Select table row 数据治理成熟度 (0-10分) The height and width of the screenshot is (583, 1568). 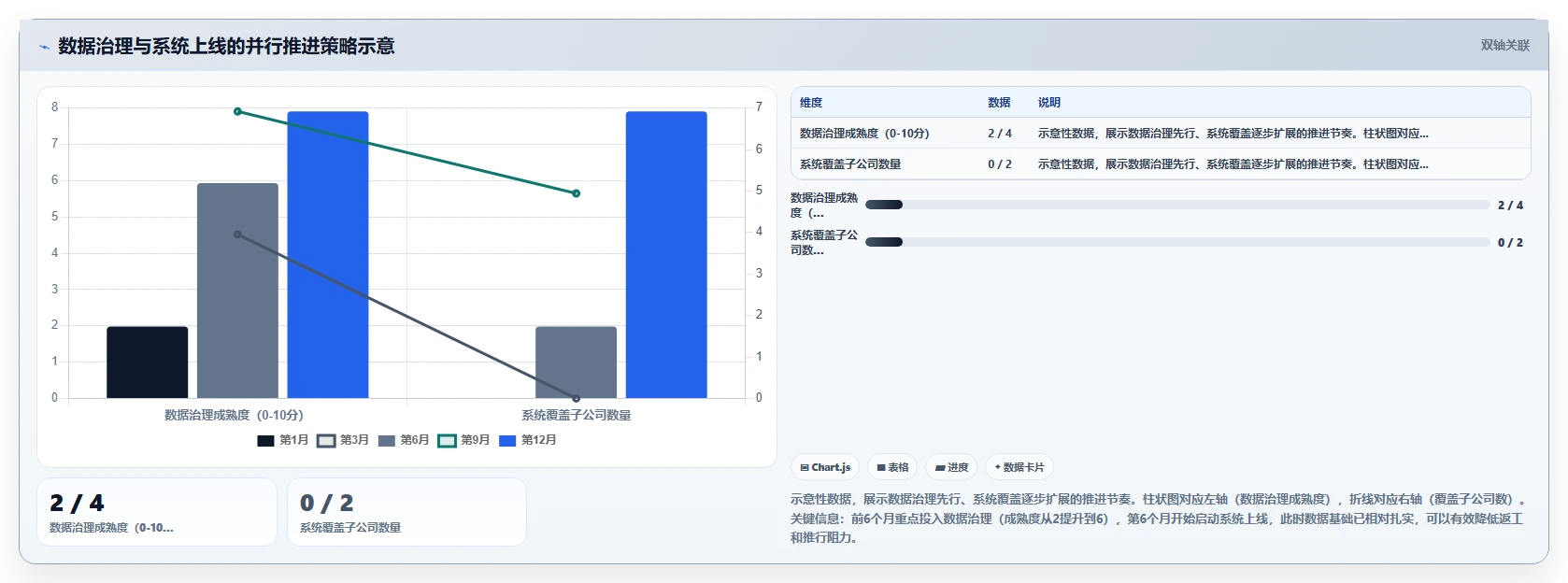(1161, 134)
